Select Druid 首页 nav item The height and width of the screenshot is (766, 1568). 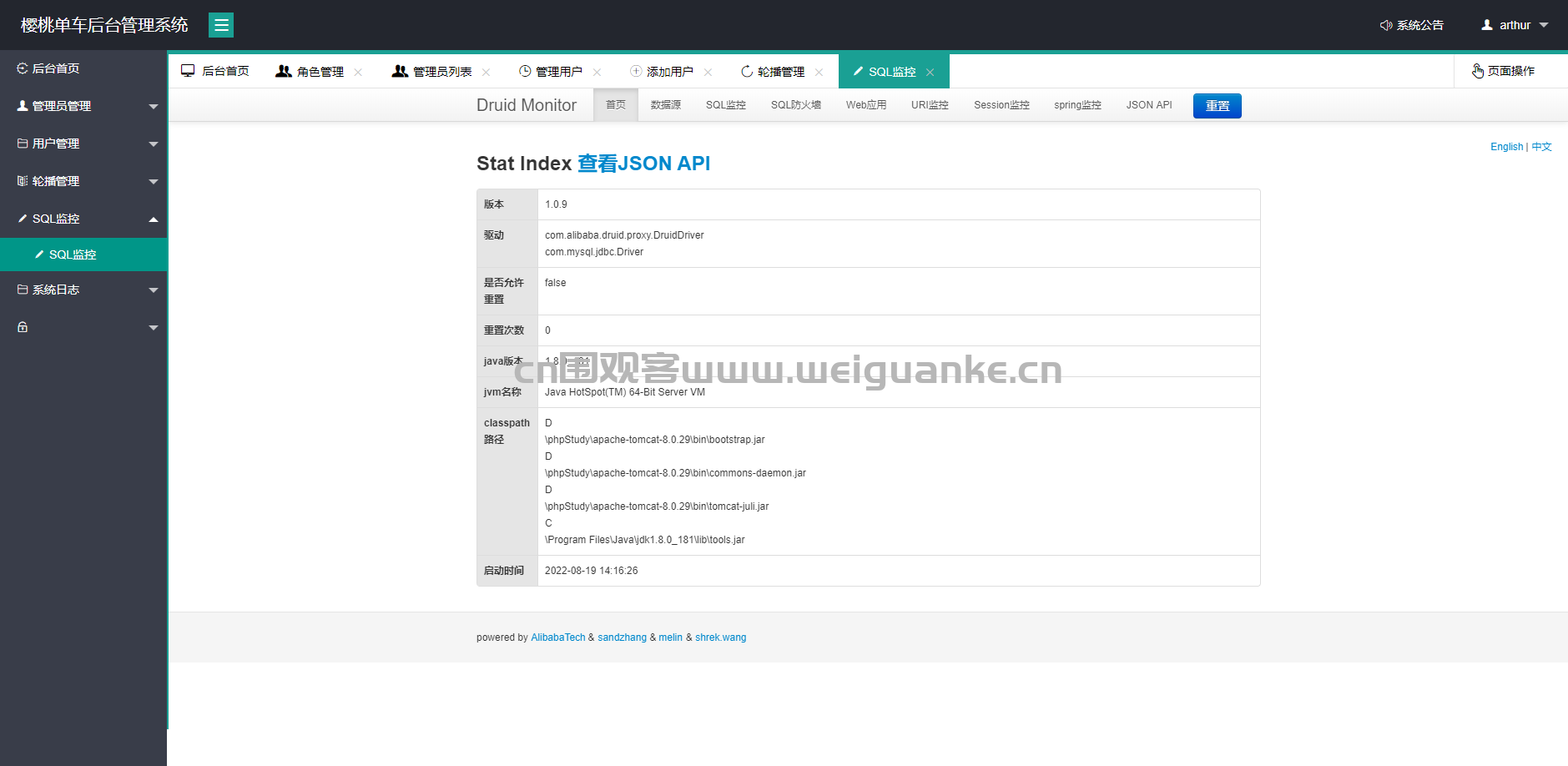(616, 105)
